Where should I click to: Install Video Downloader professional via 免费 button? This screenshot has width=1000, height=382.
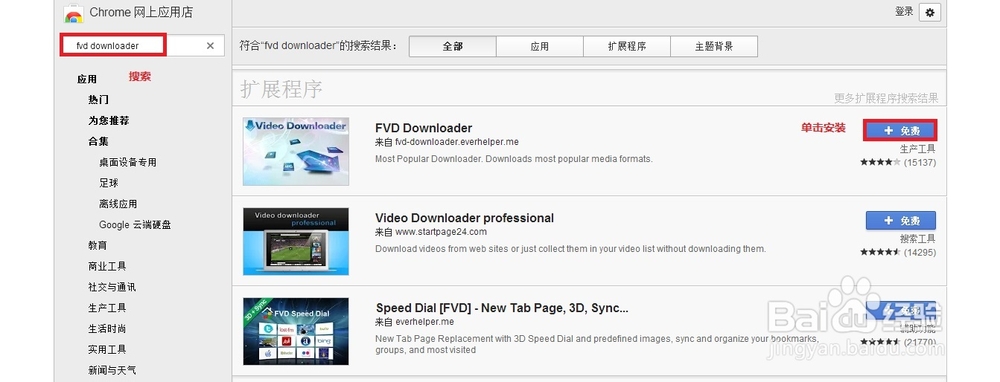[x=901, y=221]
